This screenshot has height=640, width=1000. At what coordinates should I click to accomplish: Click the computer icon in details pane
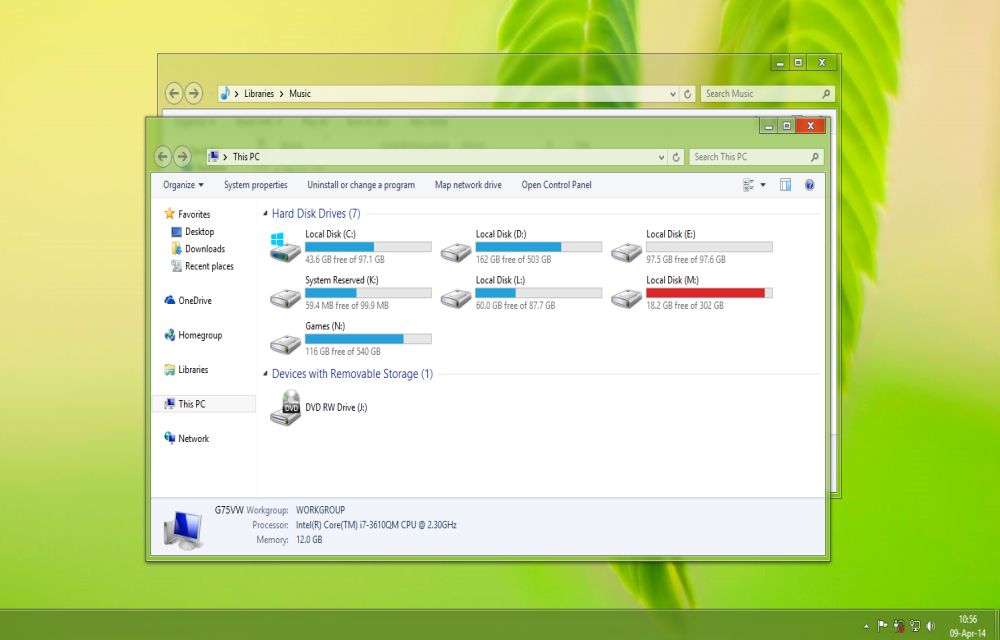(x=184, y=530)
